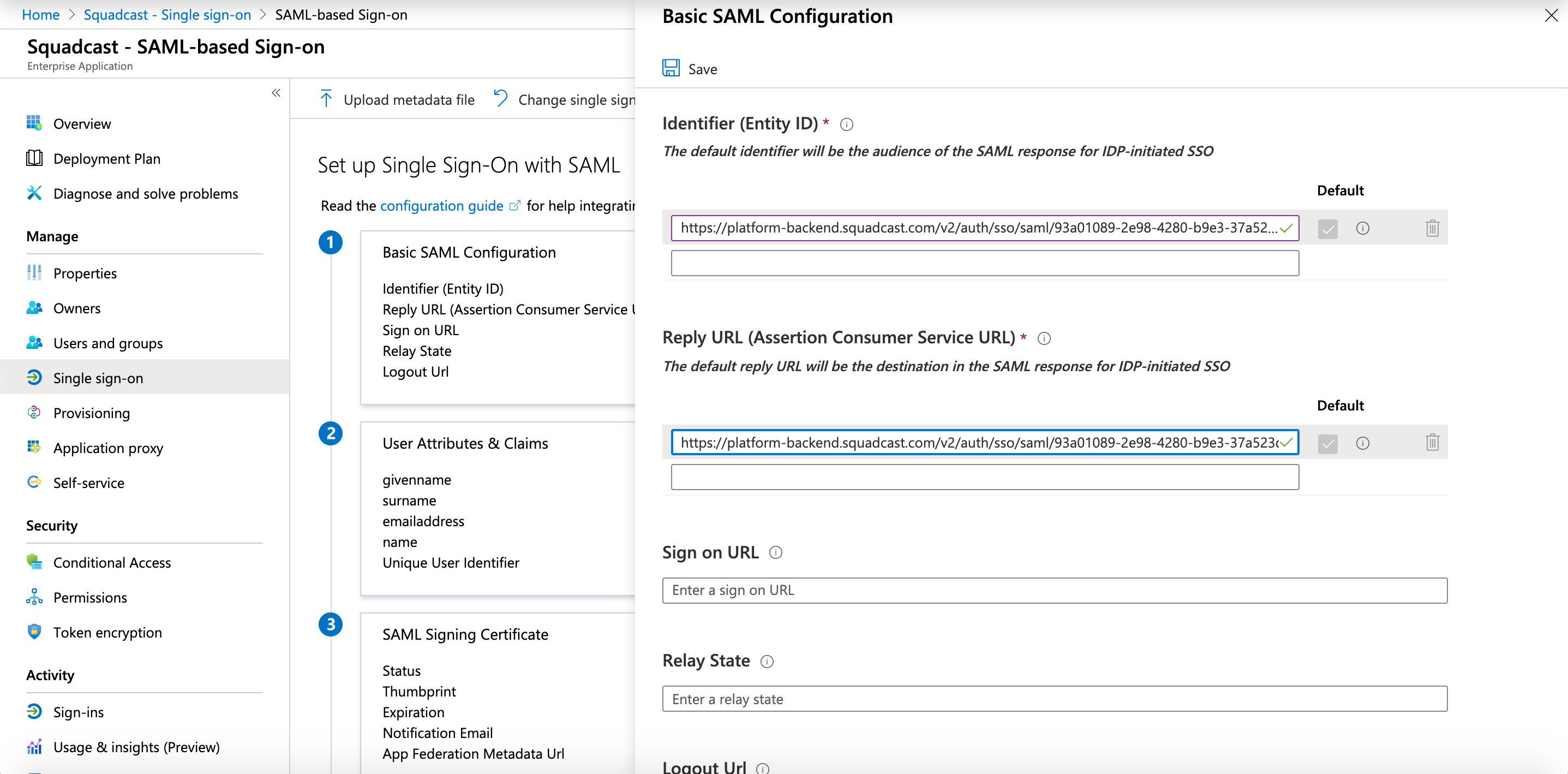Click Upload metadata file arrow icon
Viewport: 1568px width, 774px height.
[x=326, y=99]
